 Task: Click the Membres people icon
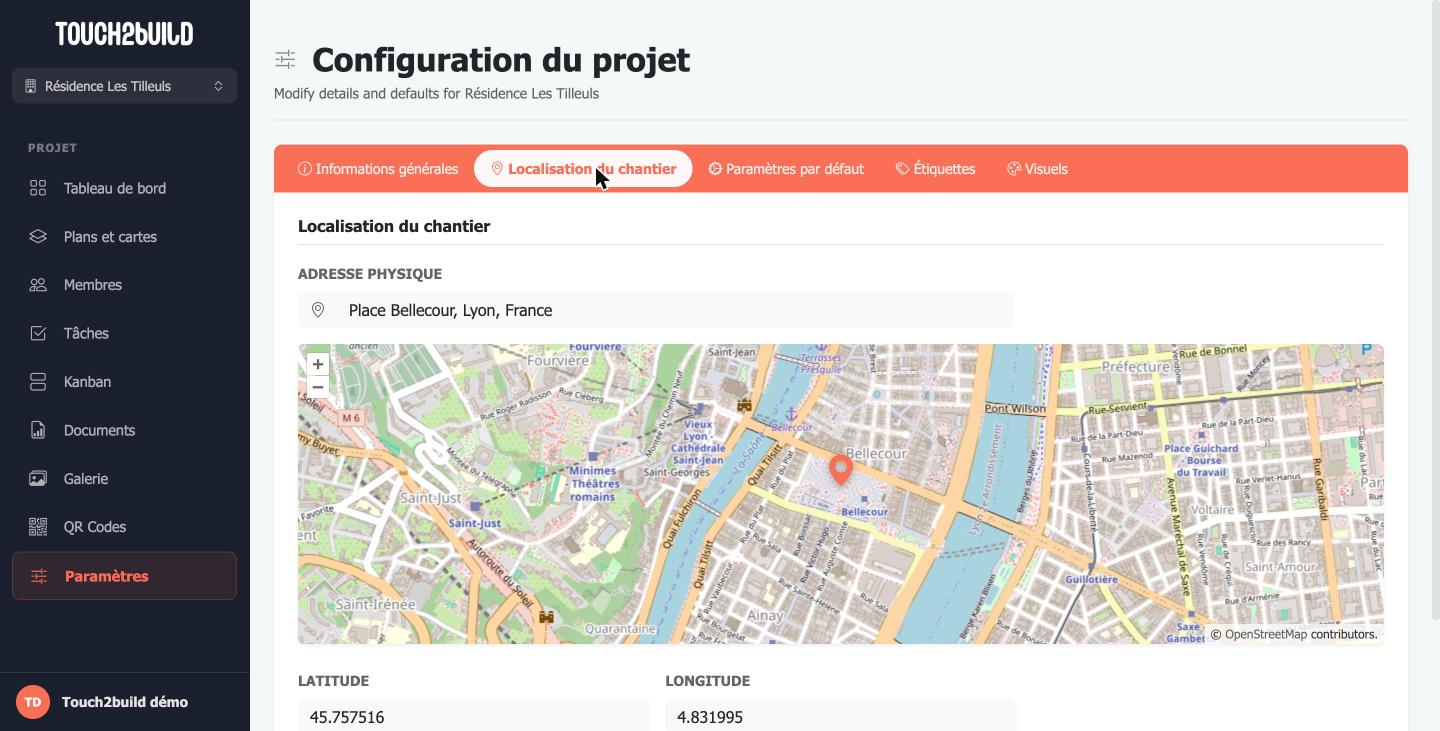click(38, 285)
